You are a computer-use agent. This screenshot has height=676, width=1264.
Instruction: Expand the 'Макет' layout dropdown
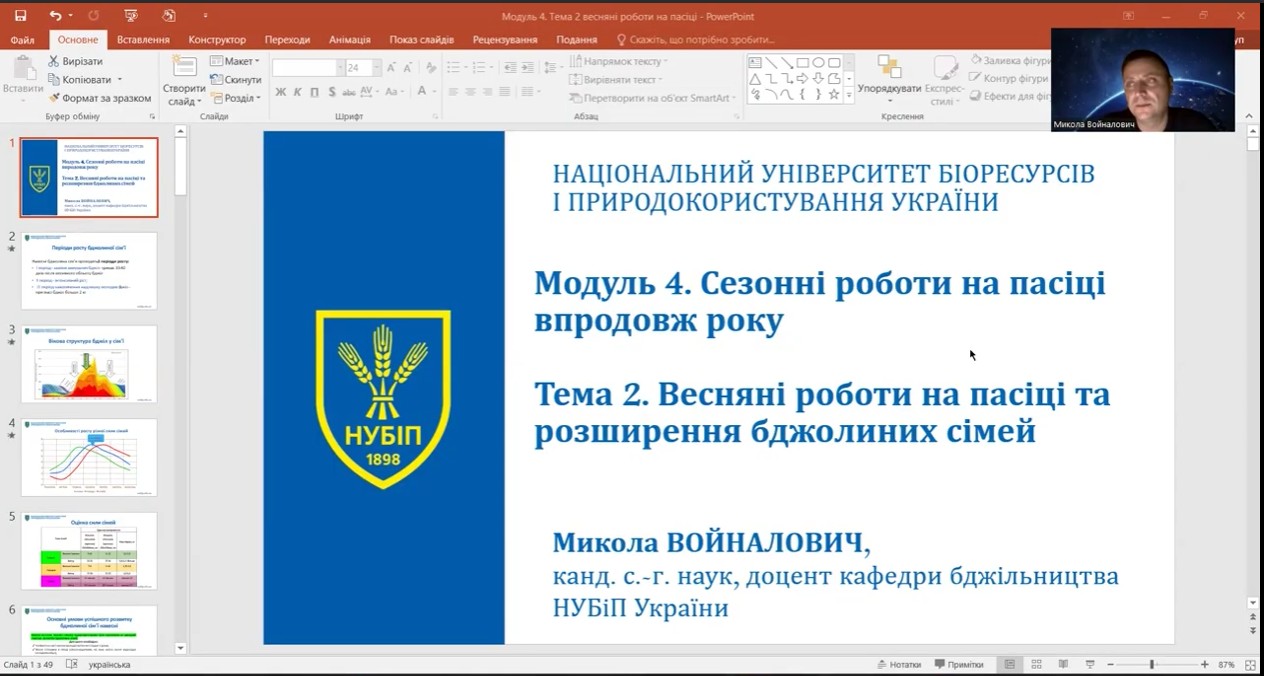point(236,61)
